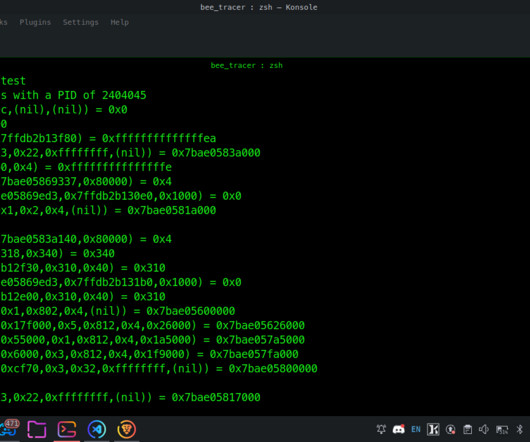Open the Settings menu
Screen dimensions: 530x442
tap(80, 22)
